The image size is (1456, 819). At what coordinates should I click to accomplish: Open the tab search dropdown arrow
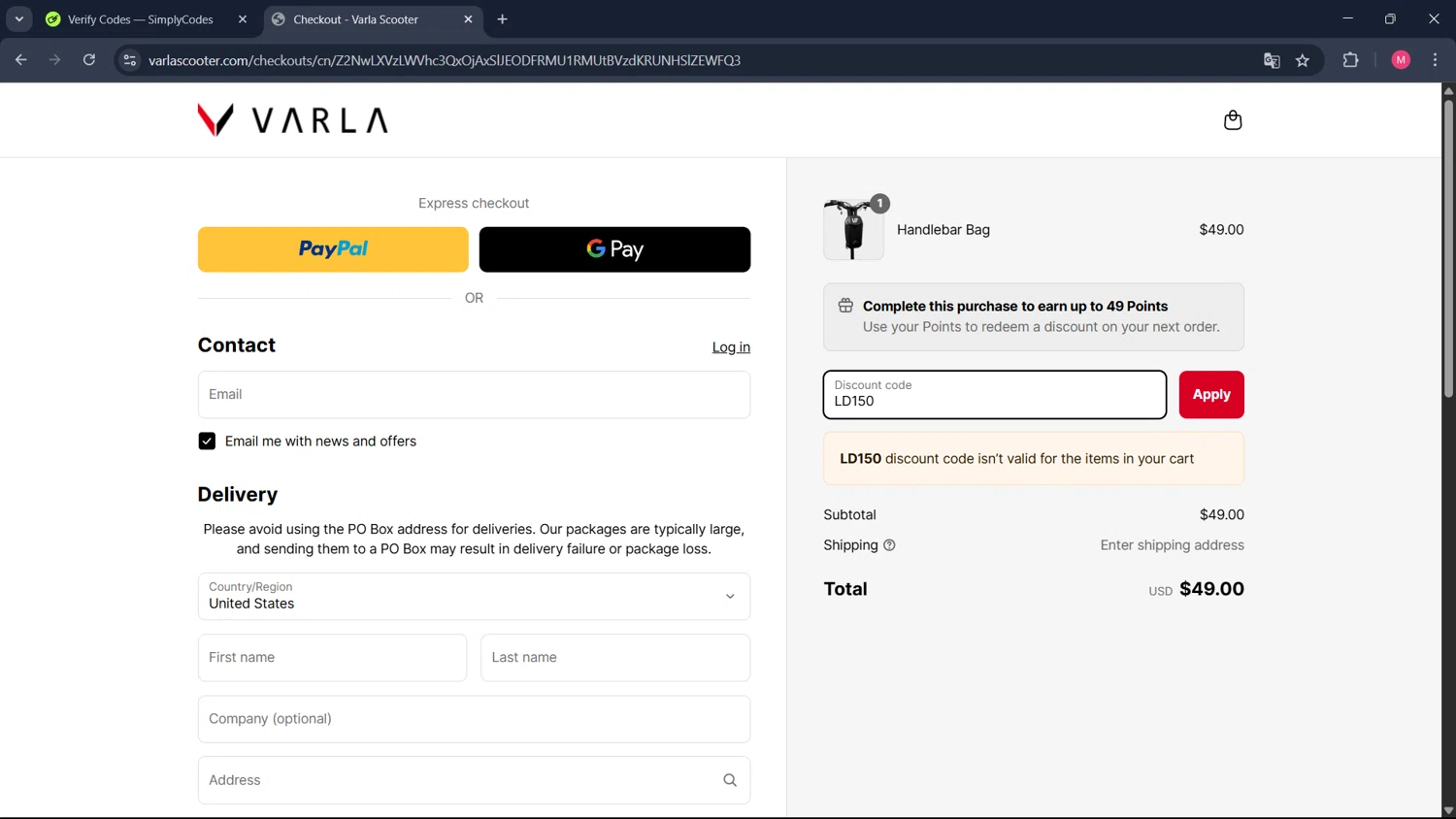click(18, 19)
